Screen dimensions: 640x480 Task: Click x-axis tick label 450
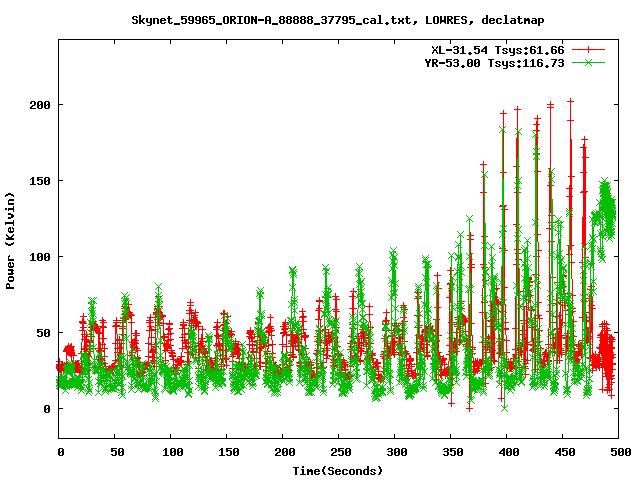coord(565,452)
